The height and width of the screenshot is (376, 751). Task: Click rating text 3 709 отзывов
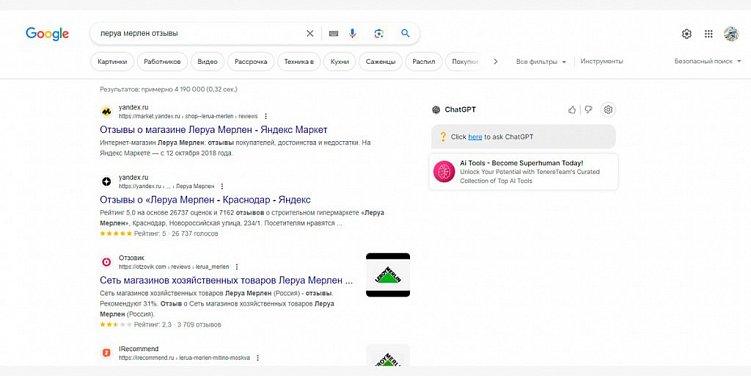point(199,325)
